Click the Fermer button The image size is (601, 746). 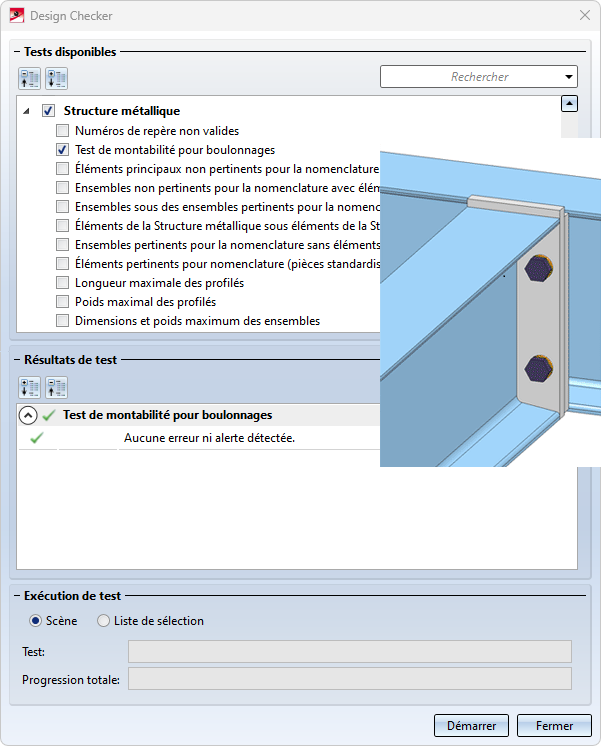point(554,726)
